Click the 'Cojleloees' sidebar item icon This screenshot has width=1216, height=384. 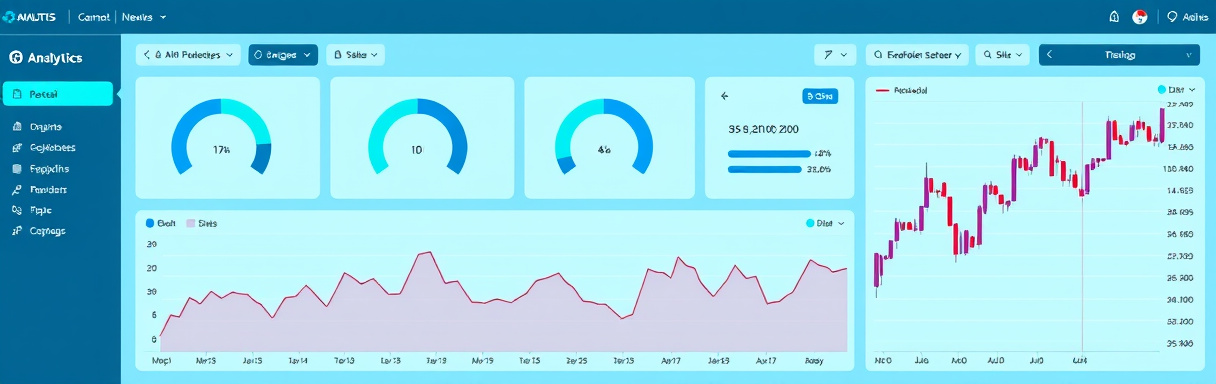point(17,148)
